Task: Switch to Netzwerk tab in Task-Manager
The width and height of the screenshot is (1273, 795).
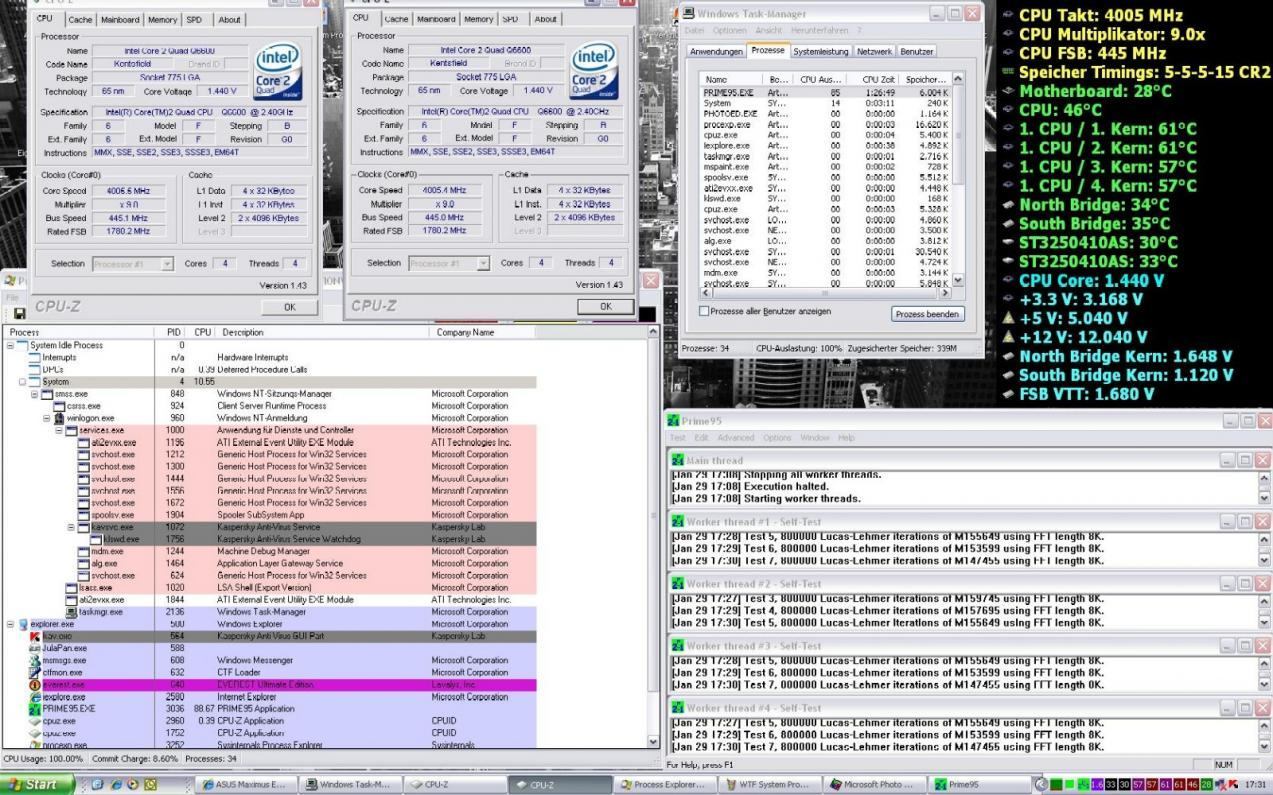Action: point(874,51)
